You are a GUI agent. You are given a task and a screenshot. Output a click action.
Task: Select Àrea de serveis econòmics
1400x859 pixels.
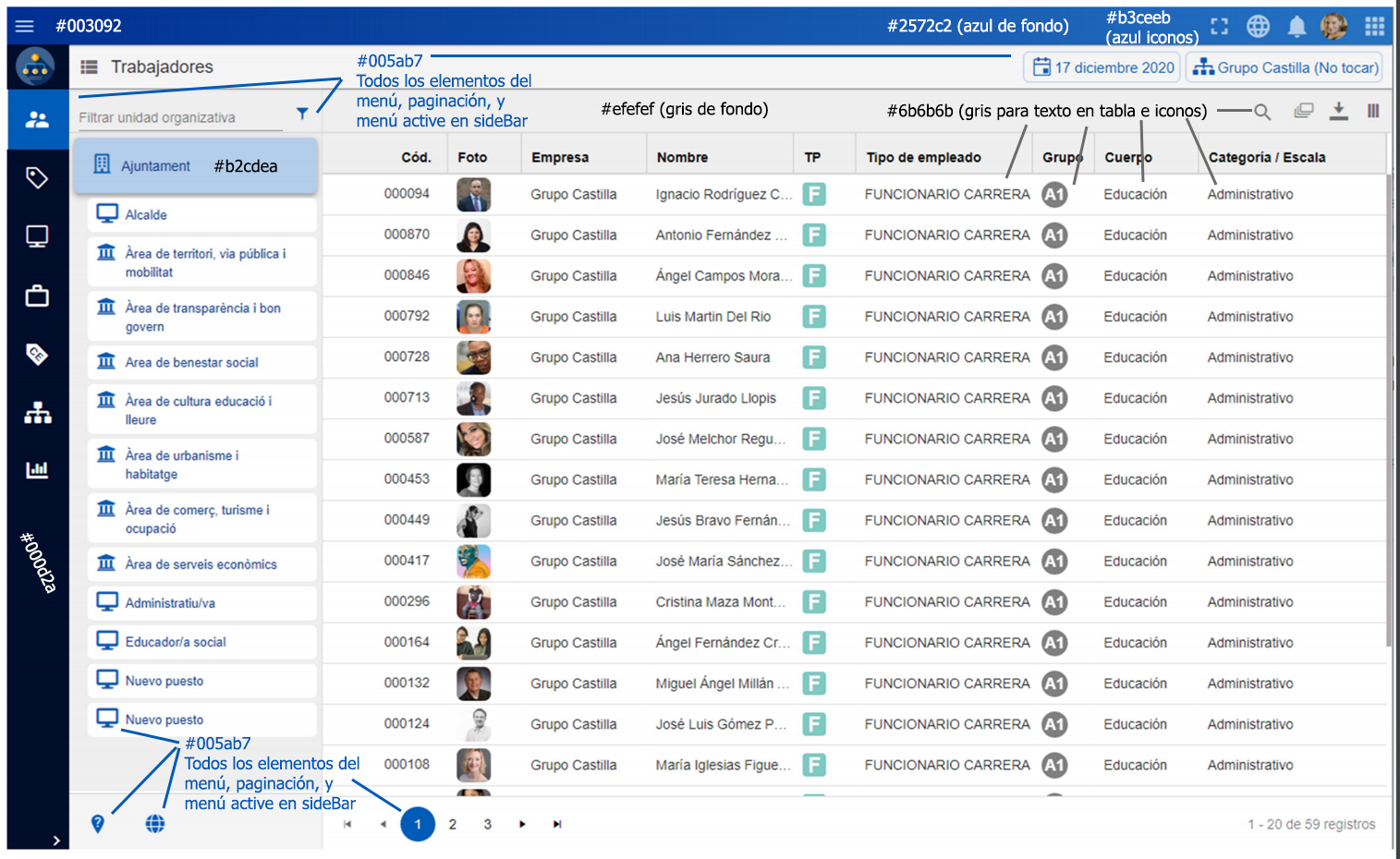coord(202,564)
